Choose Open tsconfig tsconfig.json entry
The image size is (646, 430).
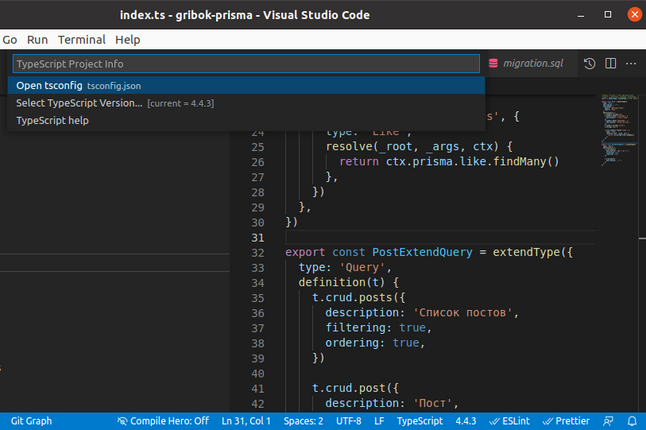pyautogui.click(x=246, y=85)
